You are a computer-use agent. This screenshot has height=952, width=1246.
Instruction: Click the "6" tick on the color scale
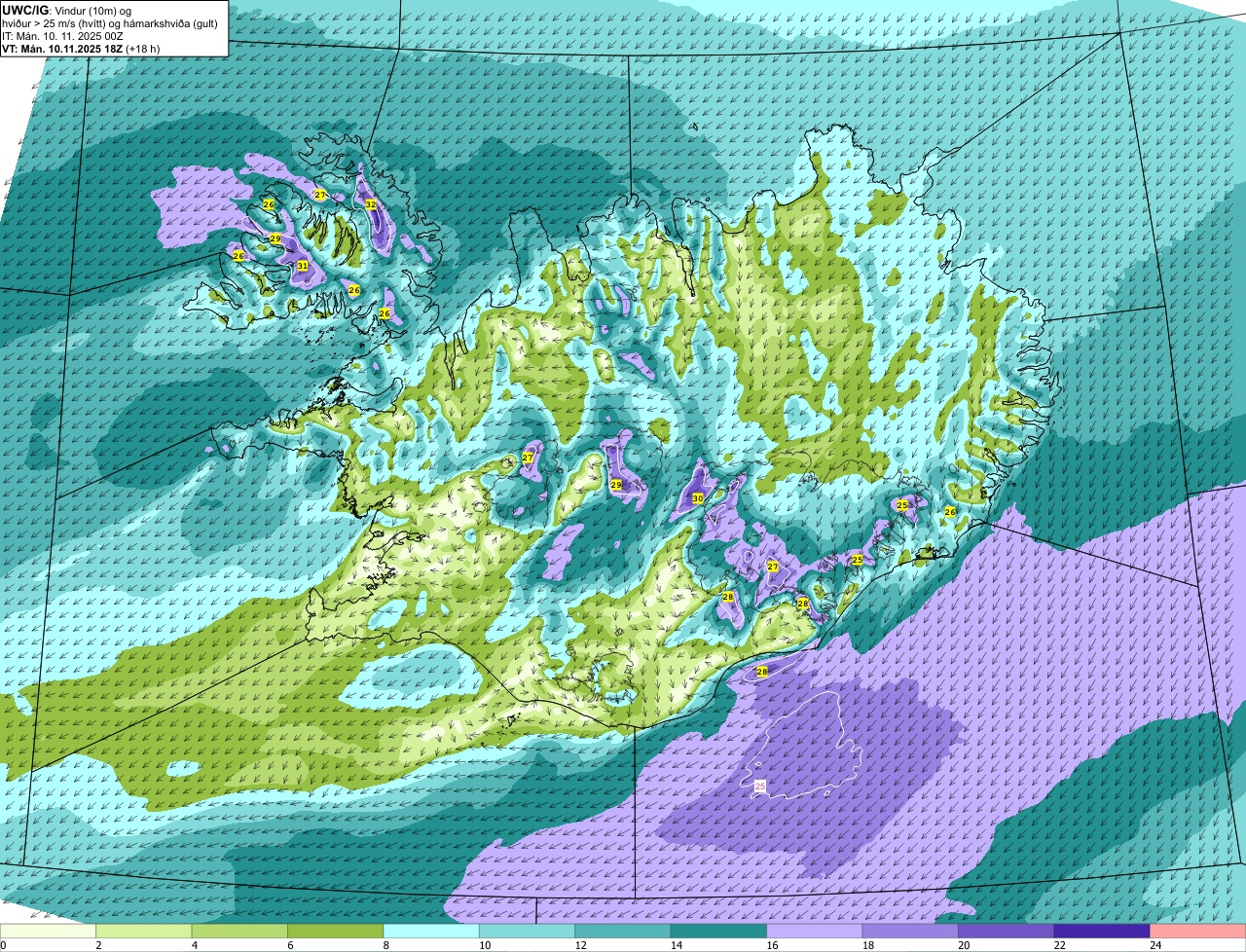tap(290, 945)
